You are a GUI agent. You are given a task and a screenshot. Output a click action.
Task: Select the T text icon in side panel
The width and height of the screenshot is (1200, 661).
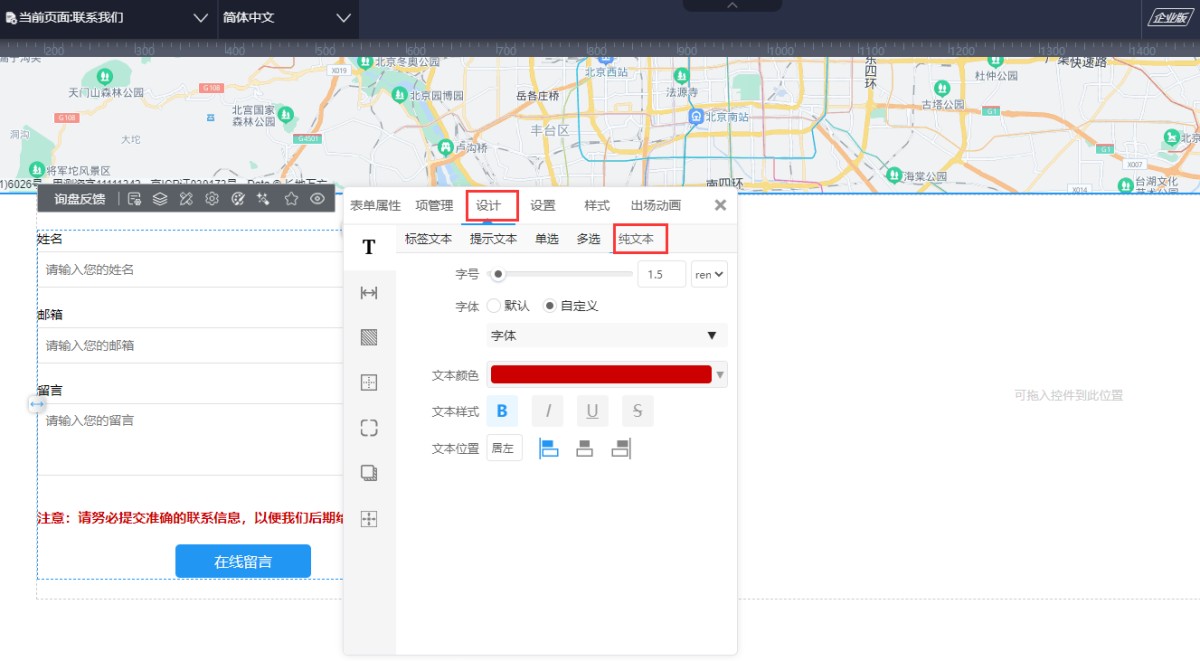pyautogui.click(x=369, y=247)
